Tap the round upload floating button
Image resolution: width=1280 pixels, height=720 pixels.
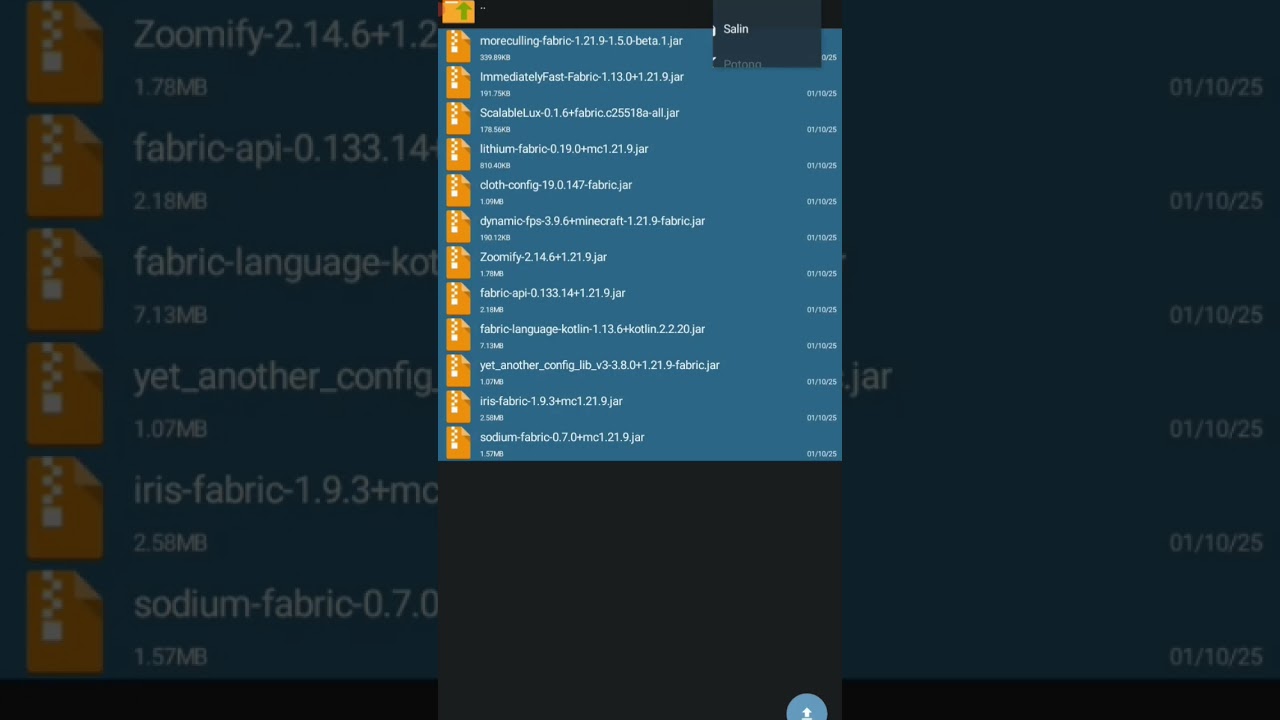pos(807,708)
